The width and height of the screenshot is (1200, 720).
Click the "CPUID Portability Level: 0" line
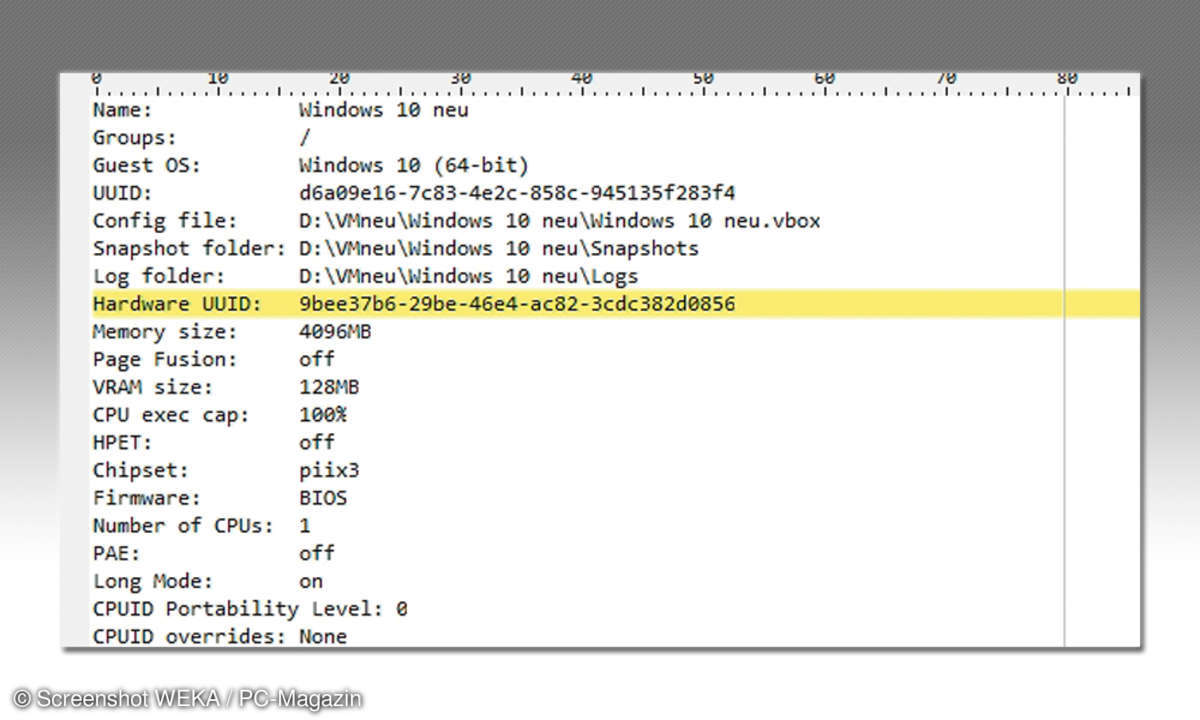250,608
